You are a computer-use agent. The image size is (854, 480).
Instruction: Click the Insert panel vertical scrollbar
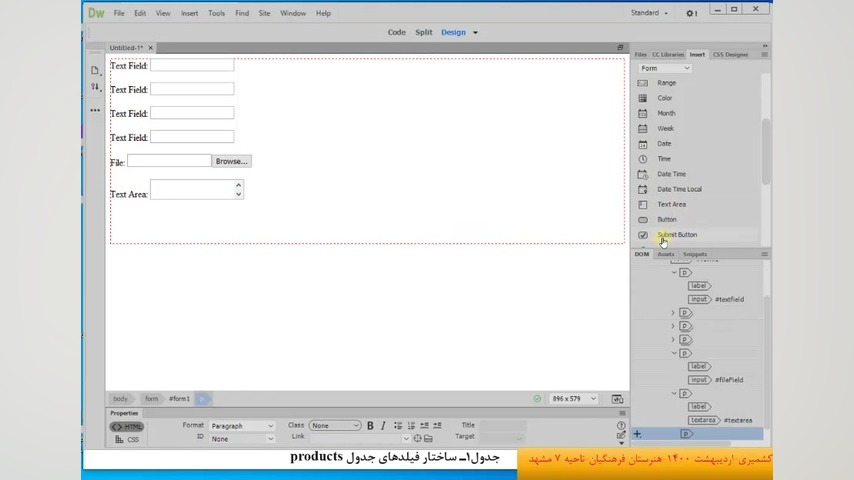766,151
